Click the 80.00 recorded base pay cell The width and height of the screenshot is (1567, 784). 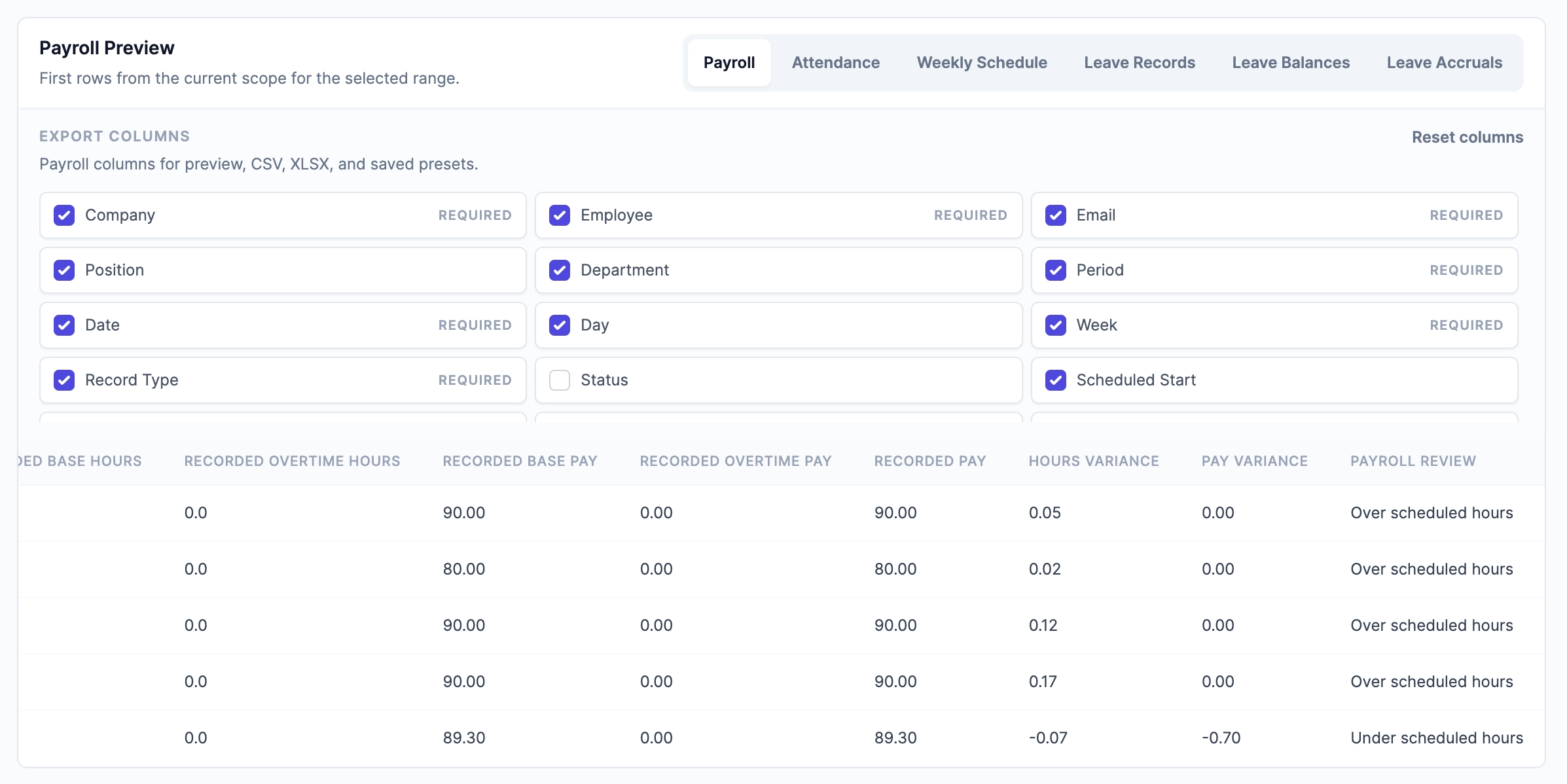click(464, 569)
